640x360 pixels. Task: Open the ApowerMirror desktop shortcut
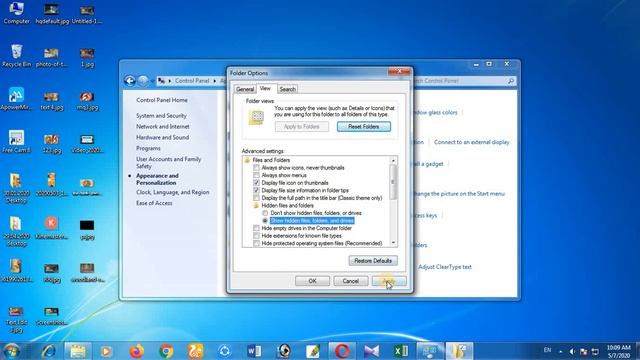[x=16, y=99]
